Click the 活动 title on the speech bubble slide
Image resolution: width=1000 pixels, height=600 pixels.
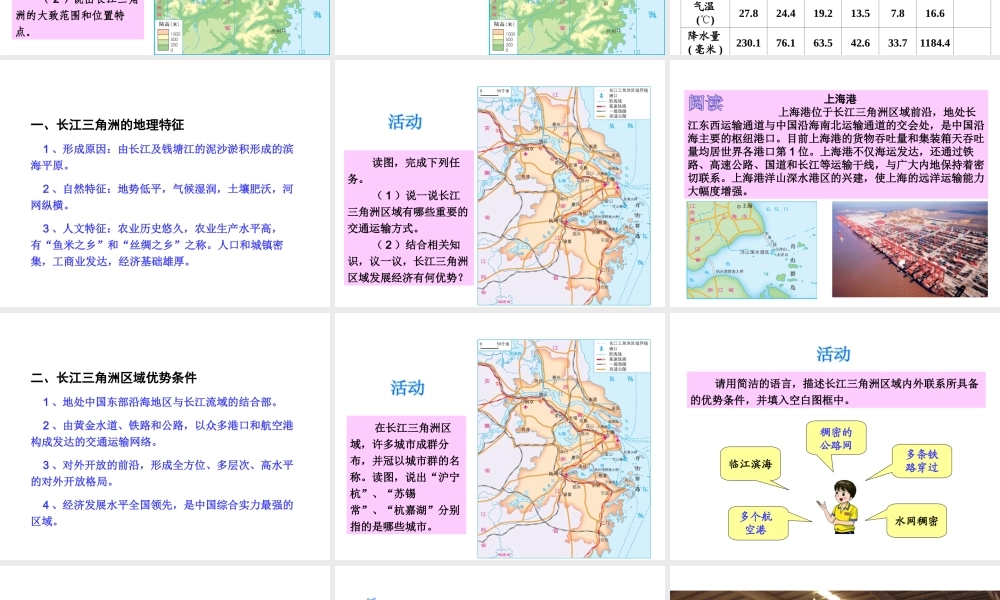(x=833, y=354)
